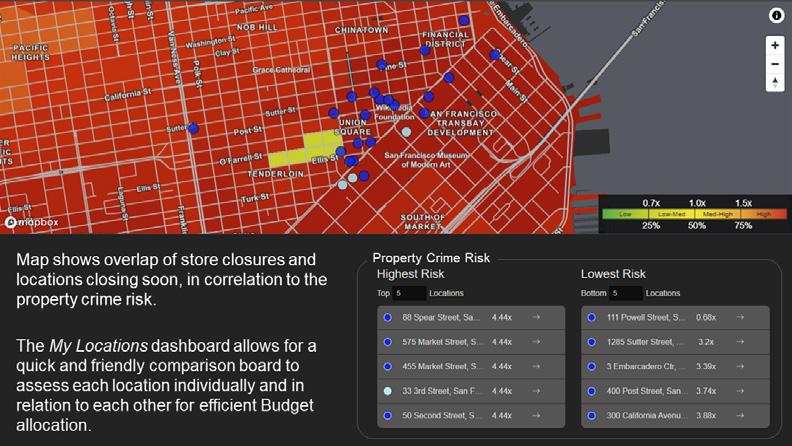Select the 3 Embarcadero Ctr address text

(x=646, y=366)
